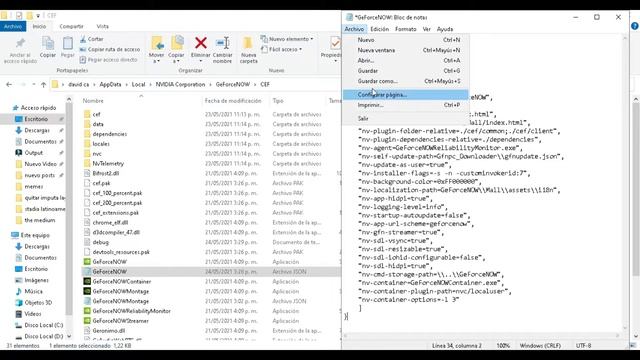
Task: Choose Imprimir... in Archivo menu
Action: click(406, 105)
